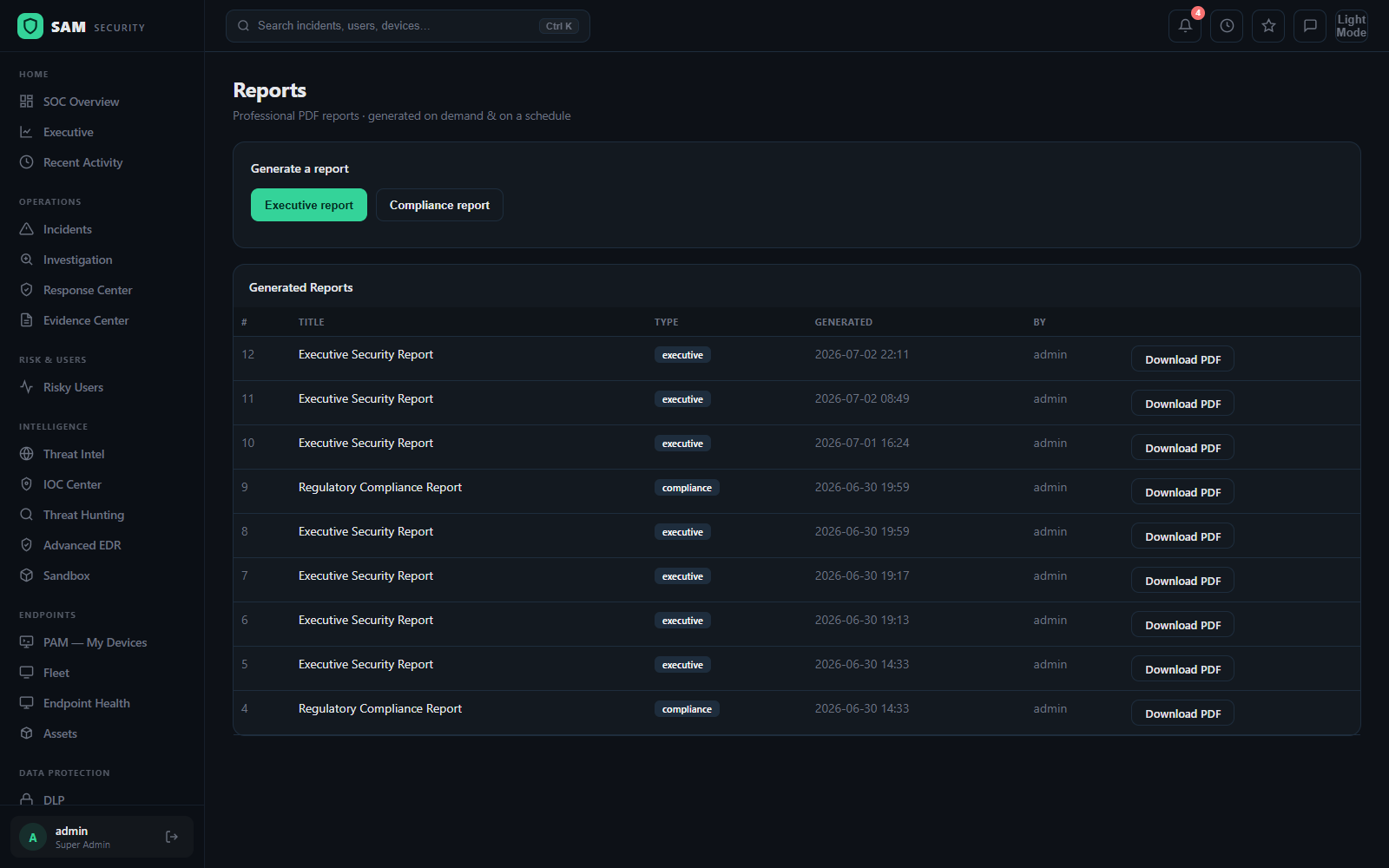Click the SAM Security shield logo
The width and height of the screenshot is (1389, 868).
(x=30, y=26)
